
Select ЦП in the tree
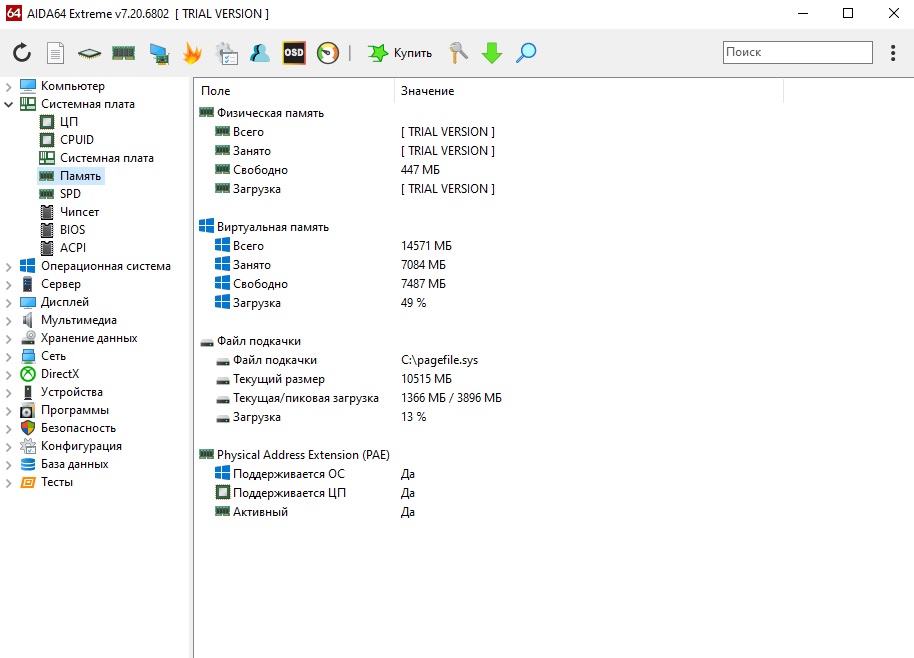[x=69, y=122]
